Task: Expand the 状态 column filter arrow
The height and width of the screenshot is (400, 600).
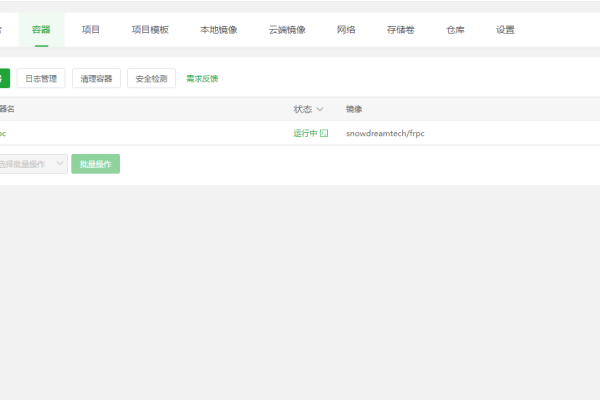Action: pyautogui.click(x=320, y=109)
